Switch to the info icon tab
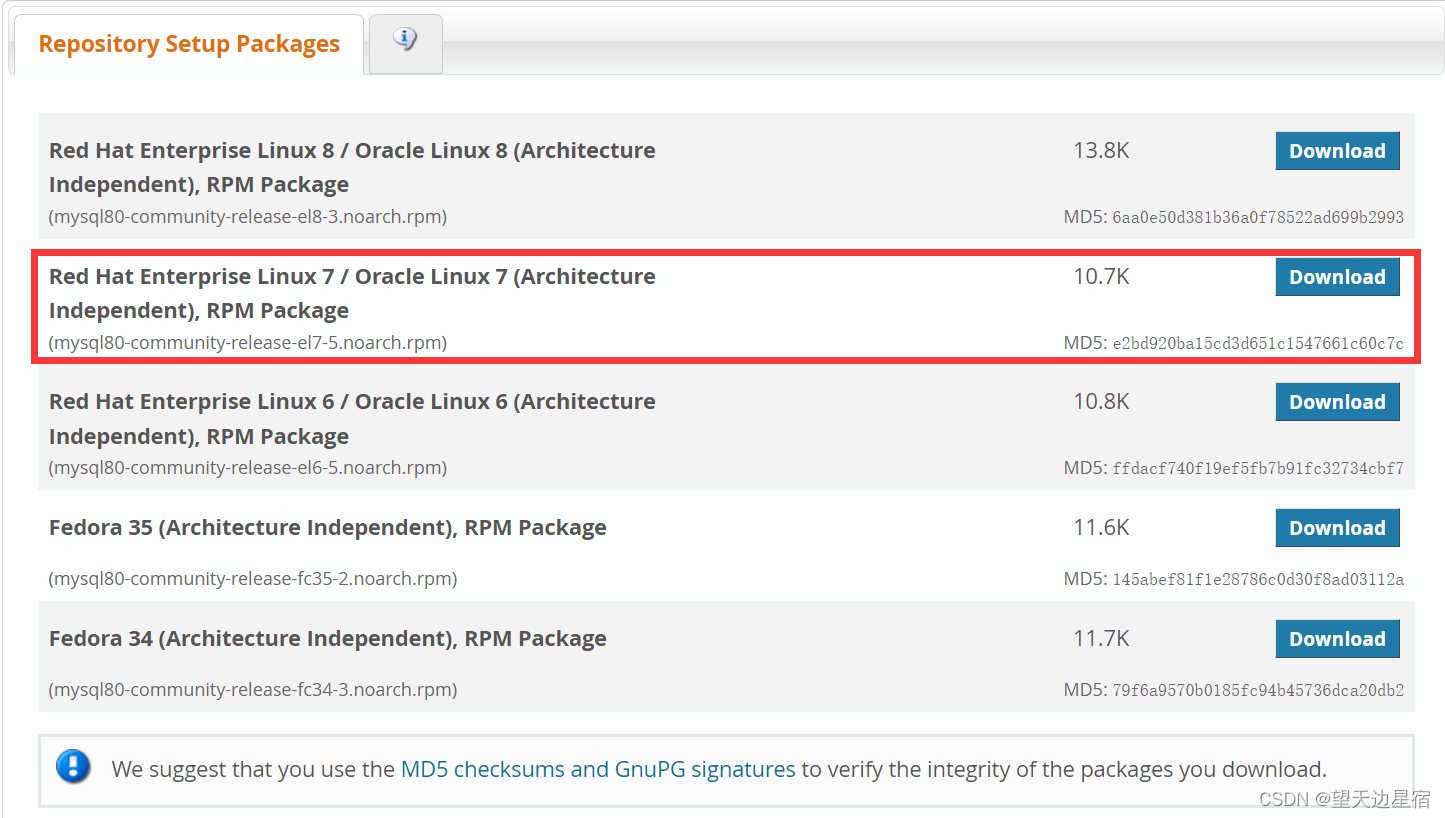The height and width of the screenshot is (818, 1445). 405,43
